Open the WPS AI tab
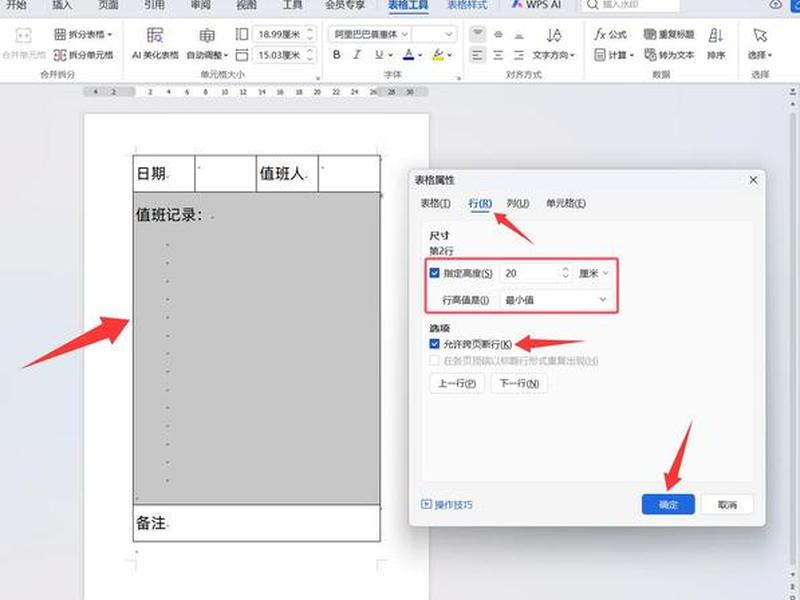This screenshot has height=600, width=800. 537,5
